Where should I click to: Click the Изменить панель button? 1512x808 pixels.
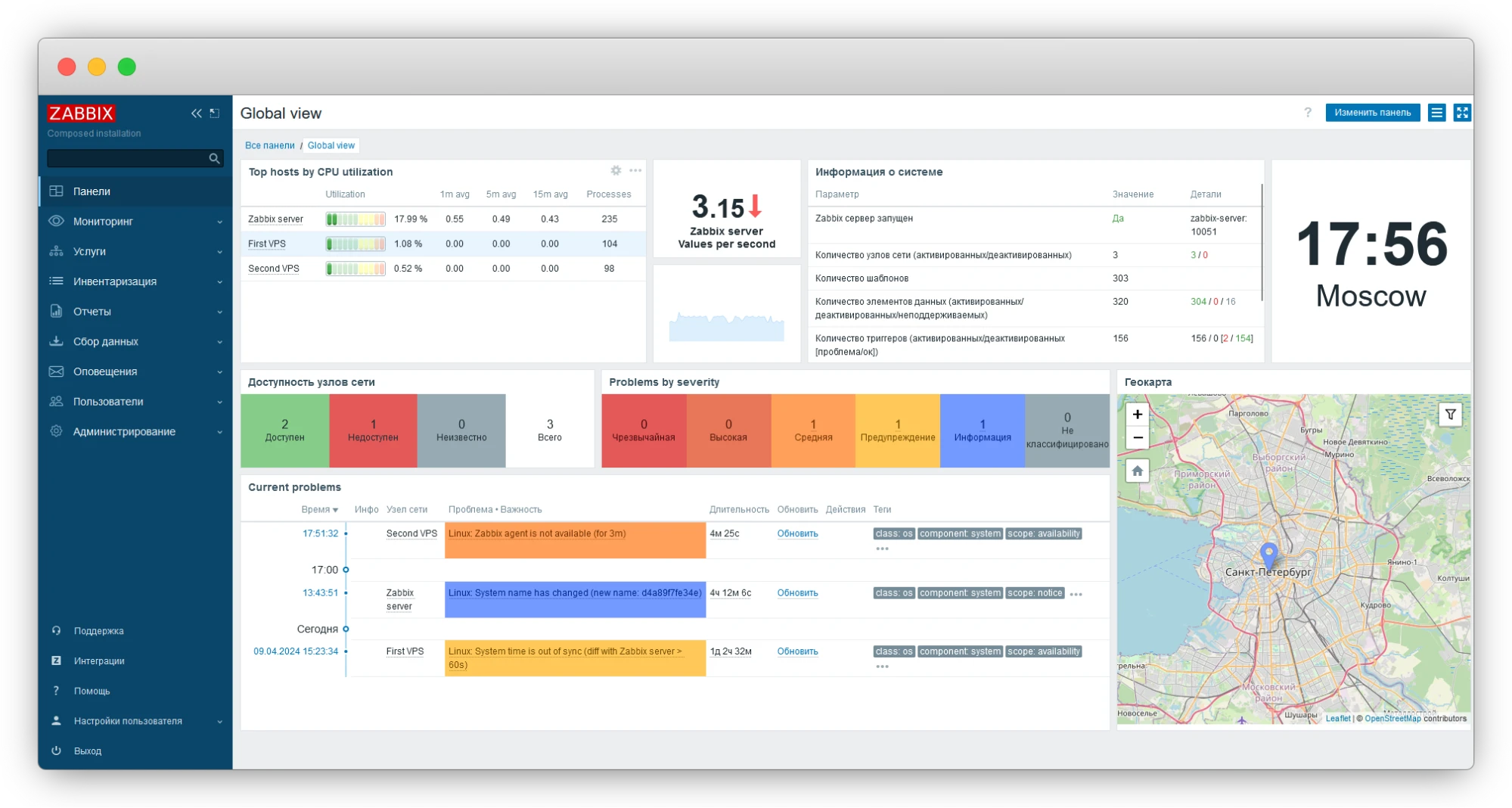point(1373,112)
